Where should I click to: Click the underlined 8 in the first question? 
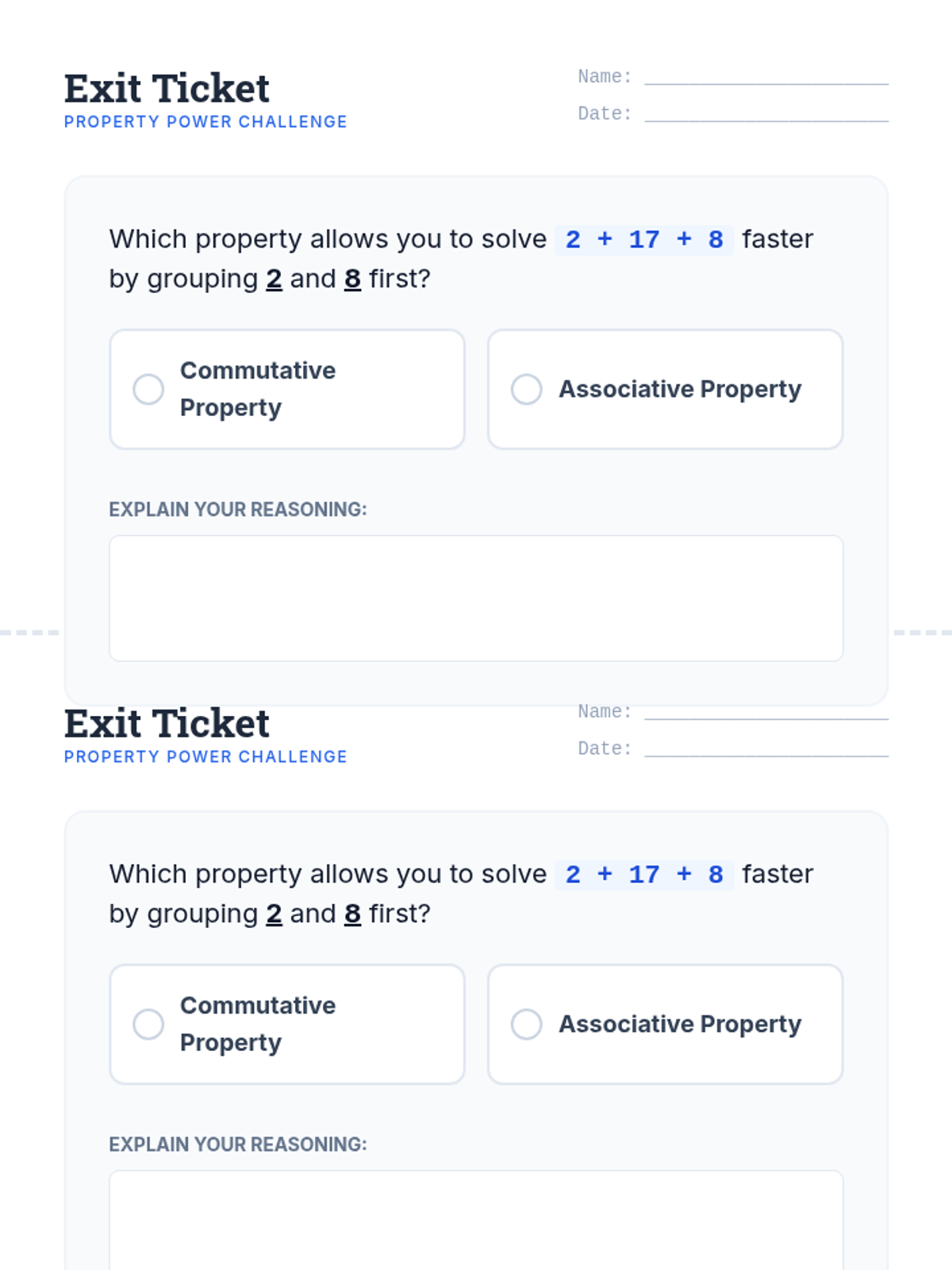[352, 279]
